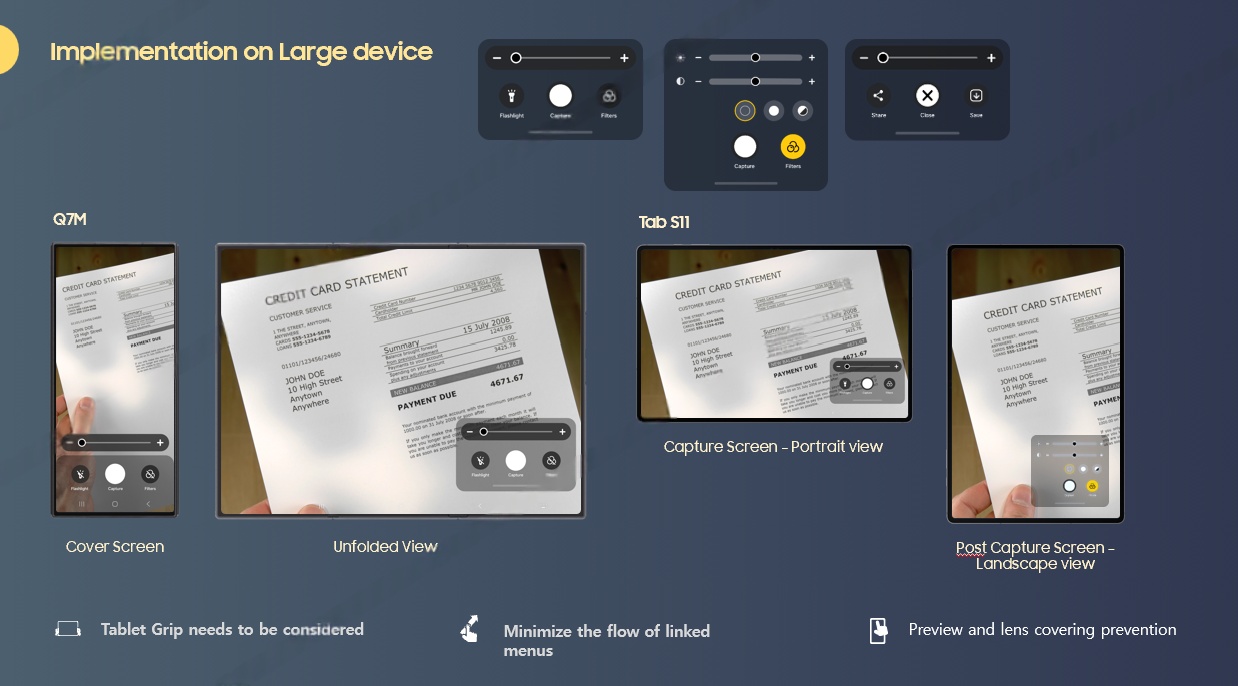Click zoom slider in Tab S11 Capture Screen mockup
The height and width of the screenshot is (686, 1238).
867,367
